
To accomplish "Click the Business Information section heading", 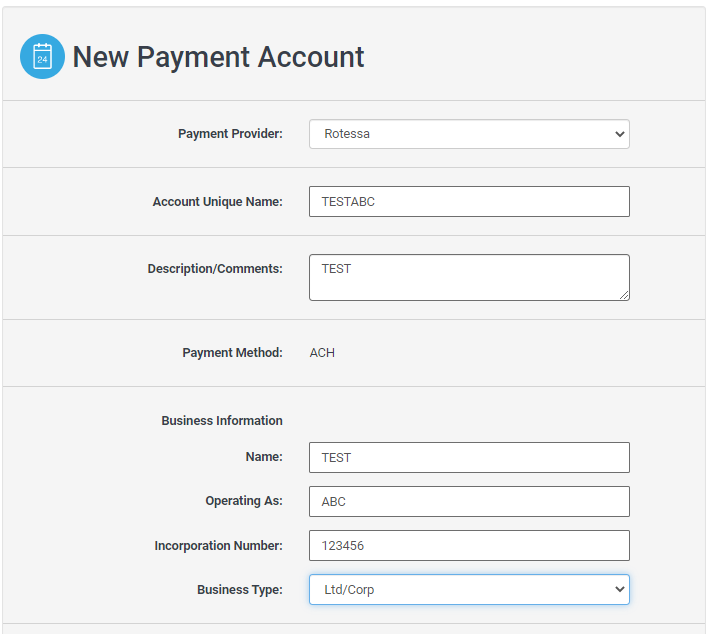I will click(x=222, y=421).
